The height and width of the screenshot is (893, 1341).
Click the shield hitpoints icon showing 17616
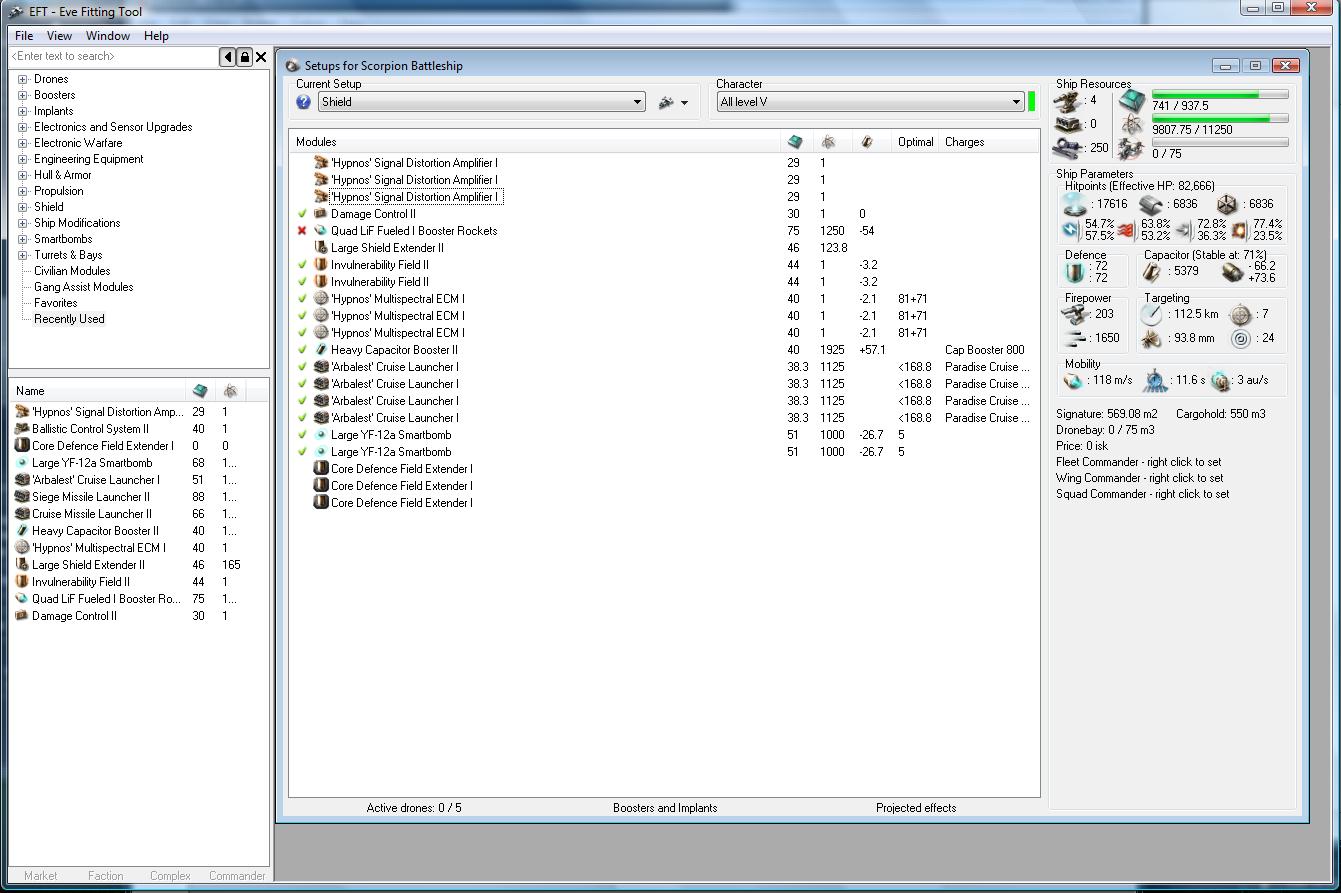click(1075, 204)
